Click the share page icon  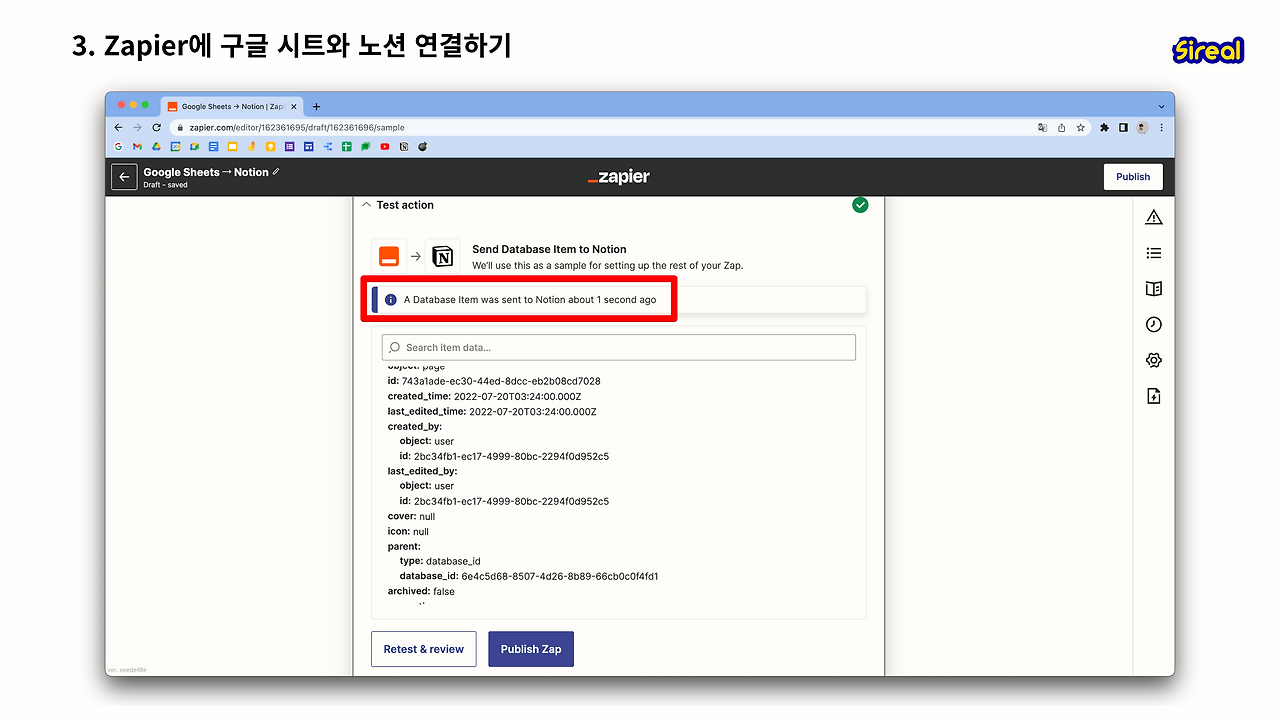[x=1062, y=128]
